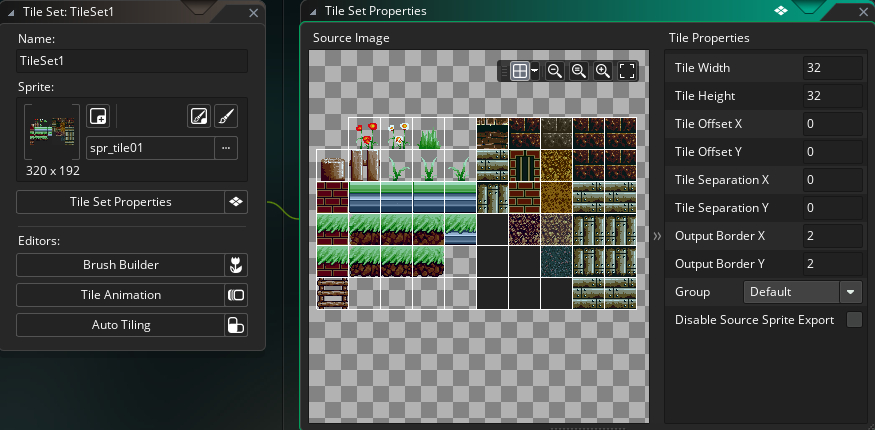Screen dimensions: 875x430
Task: Click the Source Image heading
Action: 351,38
